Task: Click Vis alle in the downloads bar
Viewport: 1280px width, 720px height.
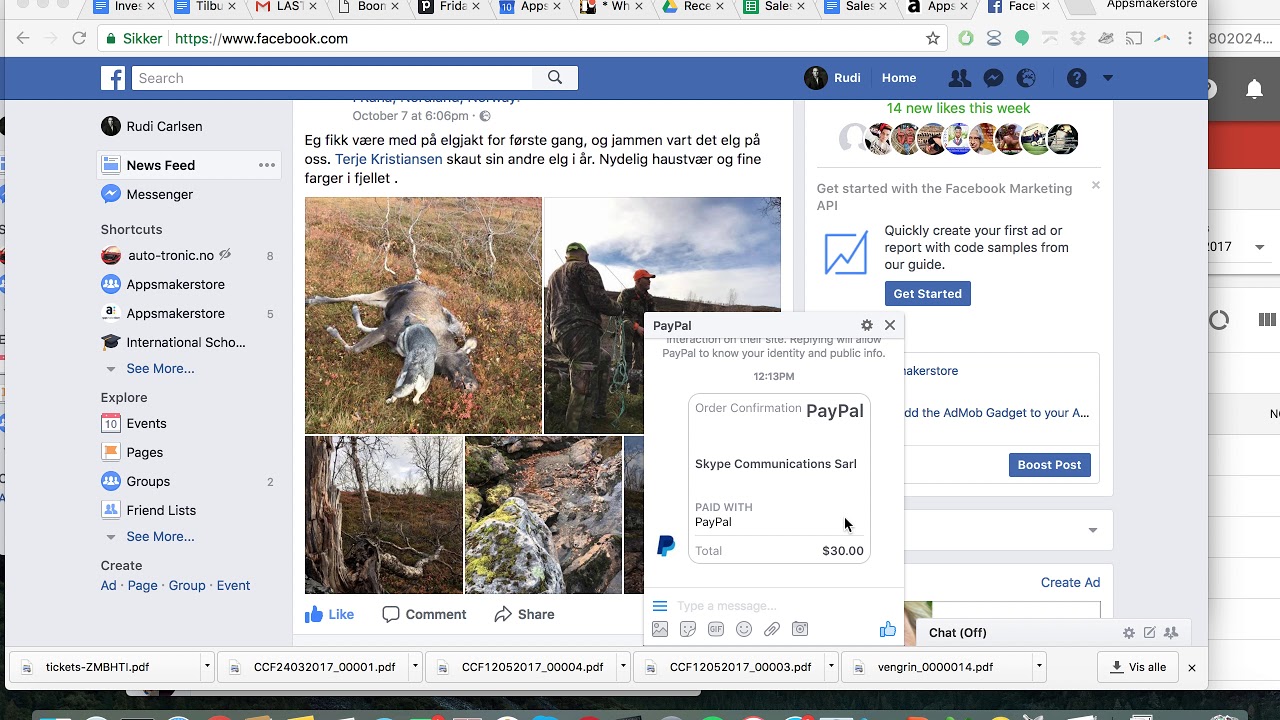Action: (1138, 667)
